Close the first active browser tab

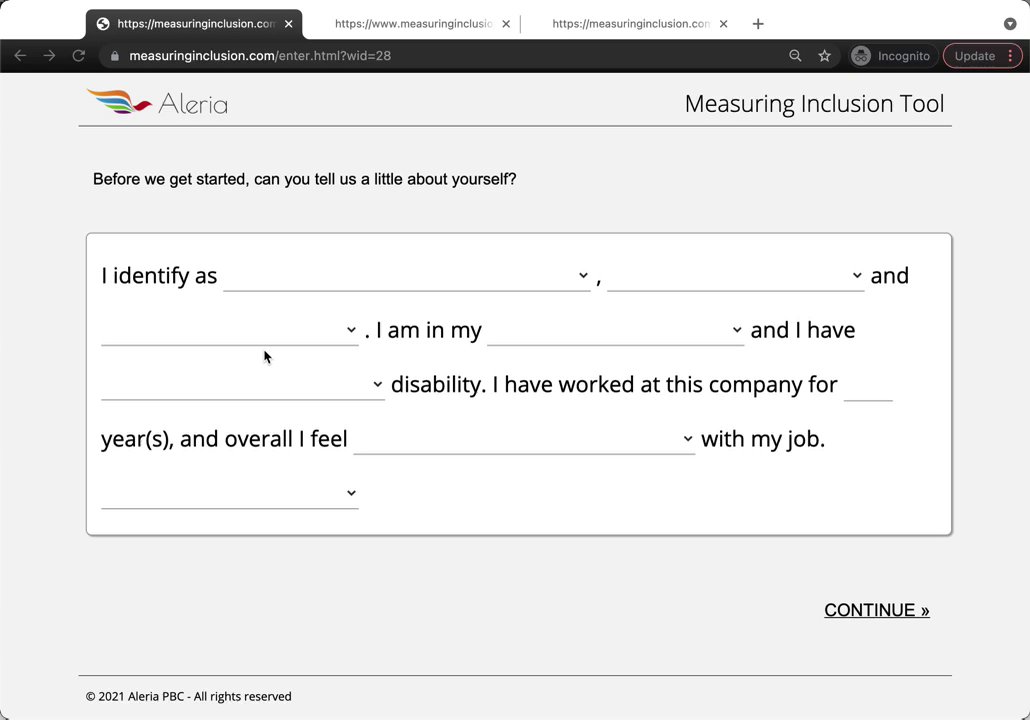click(288, 23)
